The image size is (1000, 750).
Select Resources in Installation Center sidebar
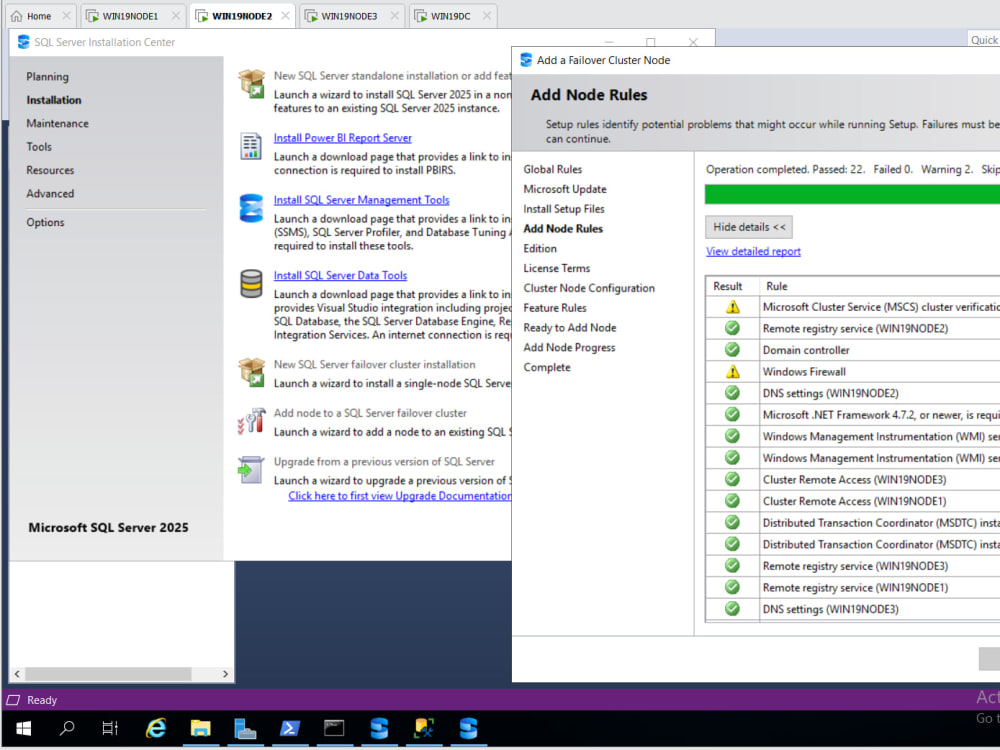pos(50,170)
